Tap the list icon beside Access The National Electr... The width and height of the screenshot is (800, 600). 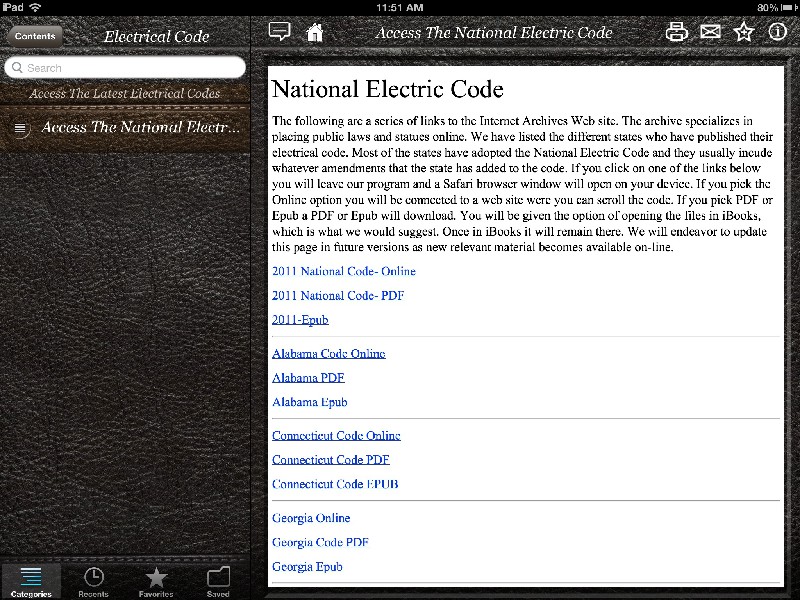[20, 128]
